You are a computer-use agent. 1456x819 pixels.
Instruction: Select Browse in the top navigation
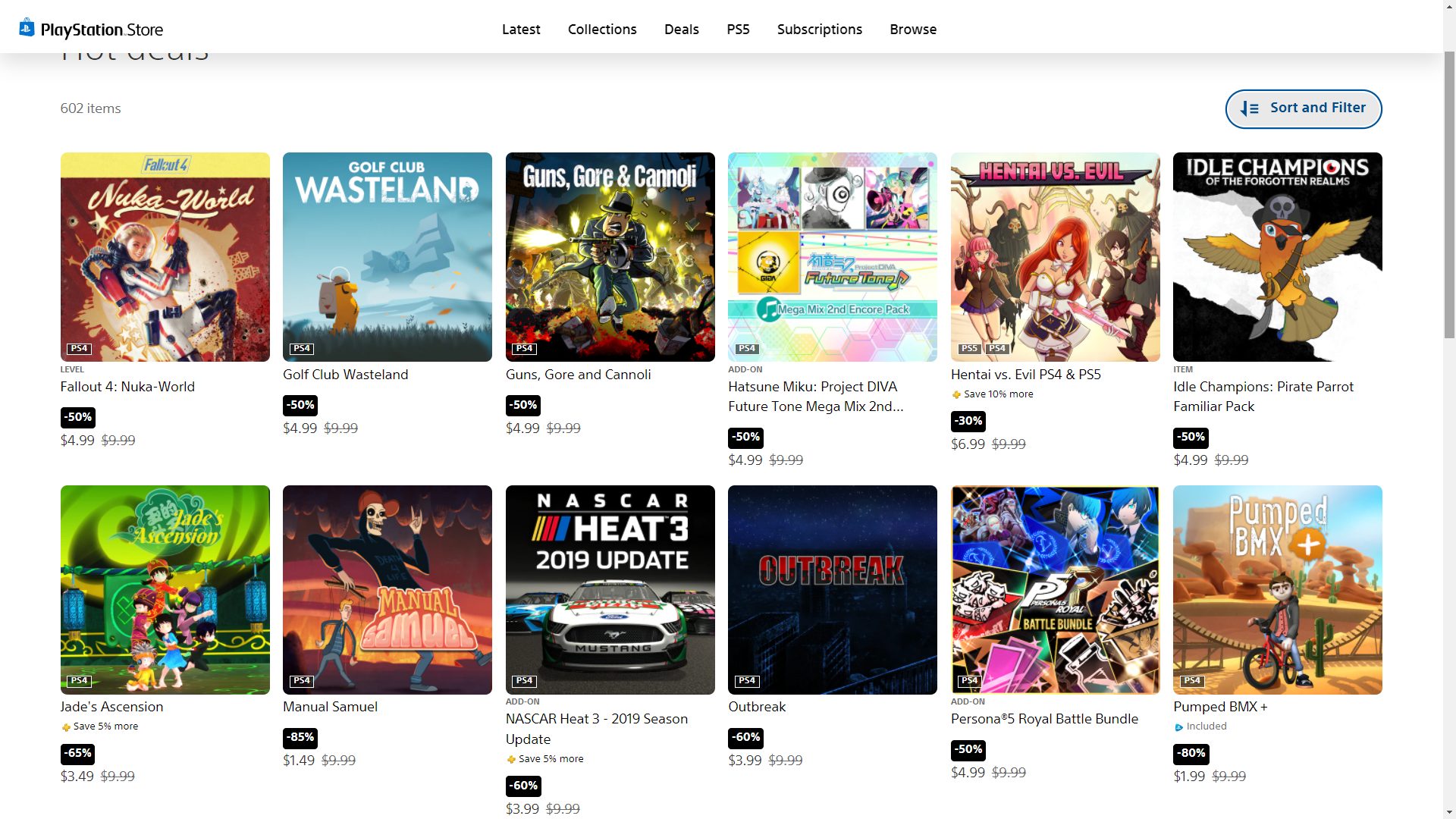[x=913, y=30]
